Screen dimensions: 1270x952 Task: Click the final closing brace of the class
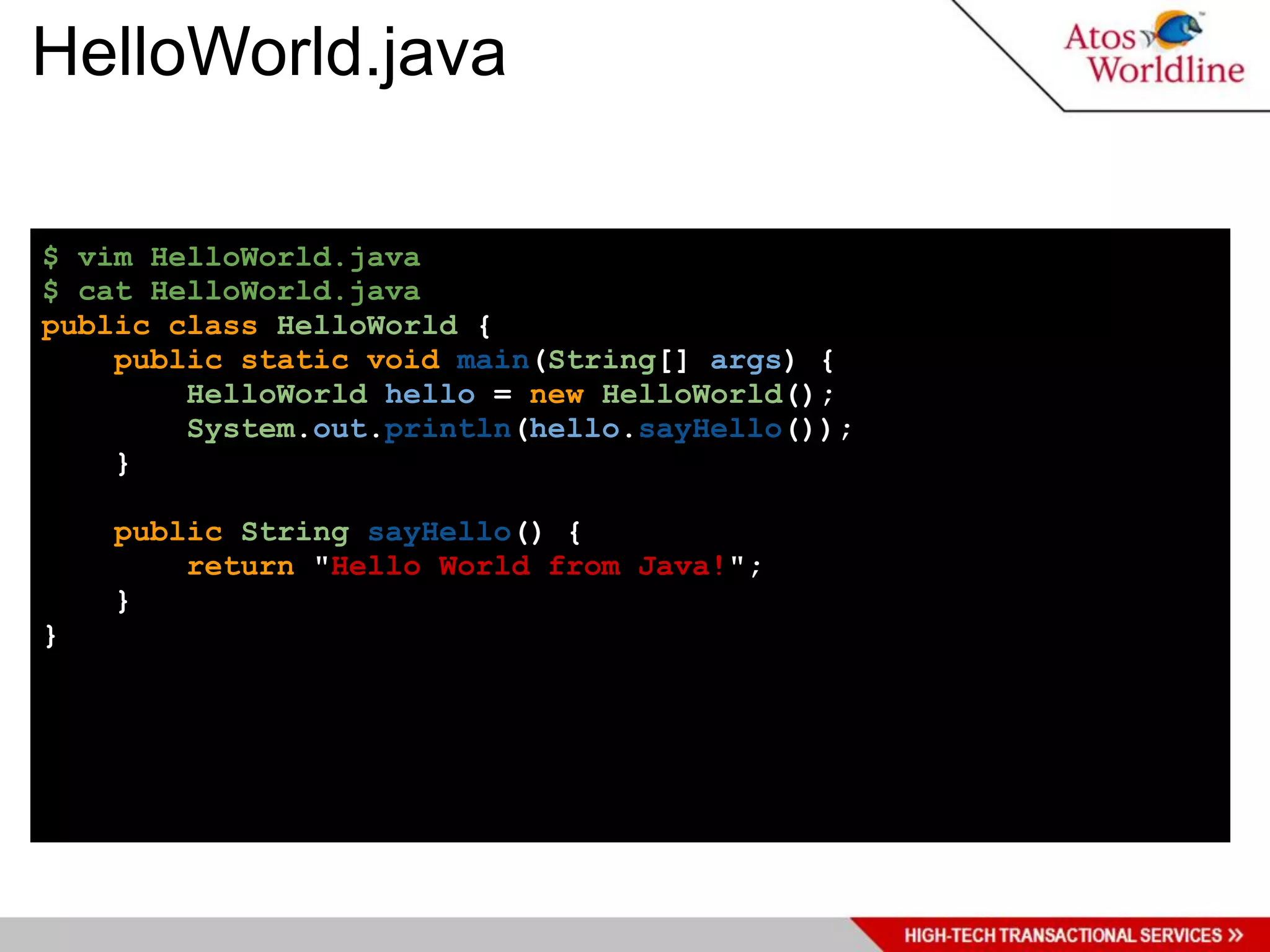[x=50, y=636]
